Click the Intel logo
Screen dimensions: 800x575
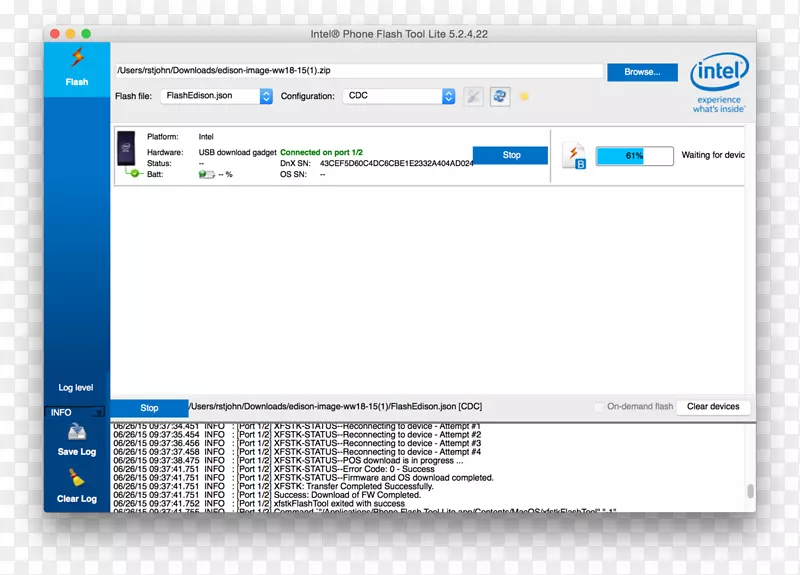[x=719, y=83]
